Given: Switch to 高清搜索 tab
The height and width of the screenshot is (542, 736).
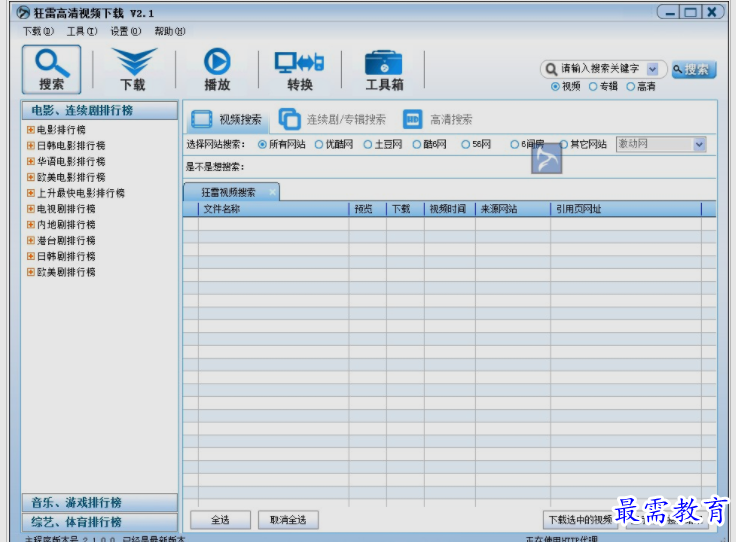Looking at the screenshot, I should [x=437, y=120].
